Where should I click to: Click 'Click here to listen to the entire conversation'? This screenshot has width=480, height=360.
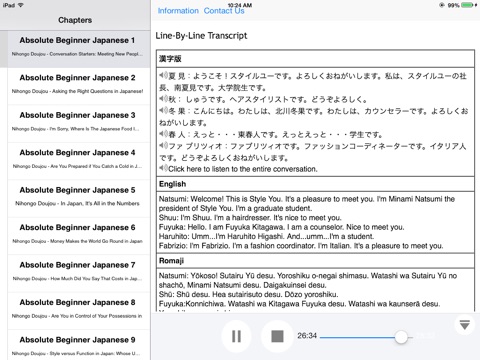click(243, 169)
